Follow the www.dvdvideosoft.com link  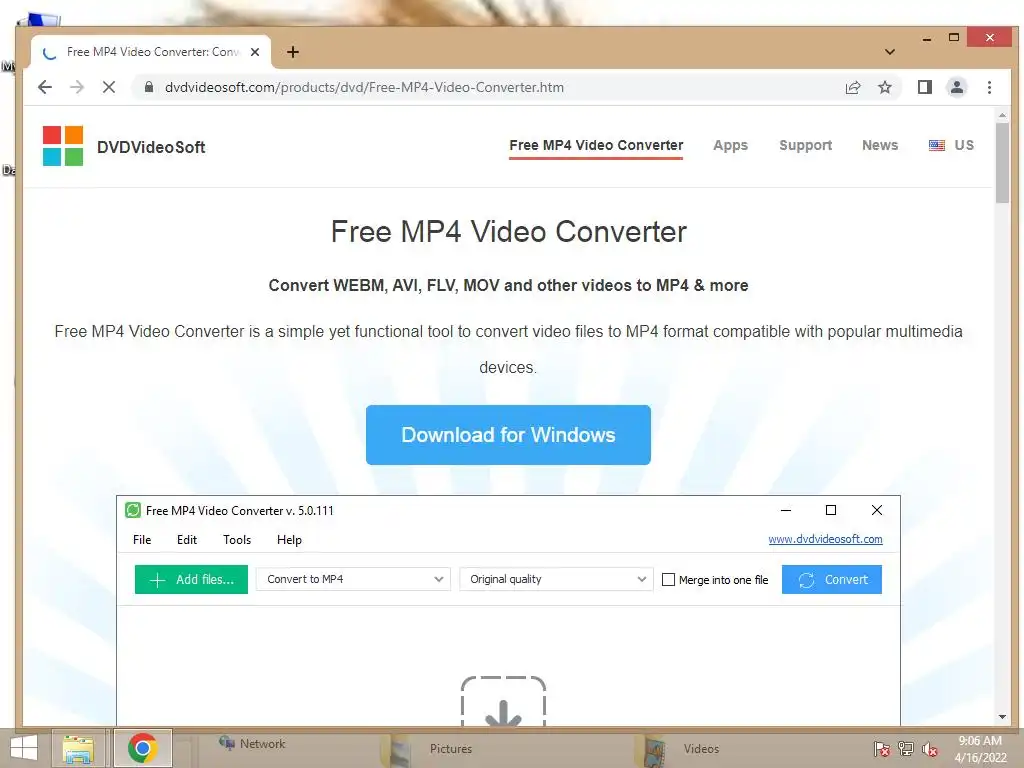click(x=825, y=539)
